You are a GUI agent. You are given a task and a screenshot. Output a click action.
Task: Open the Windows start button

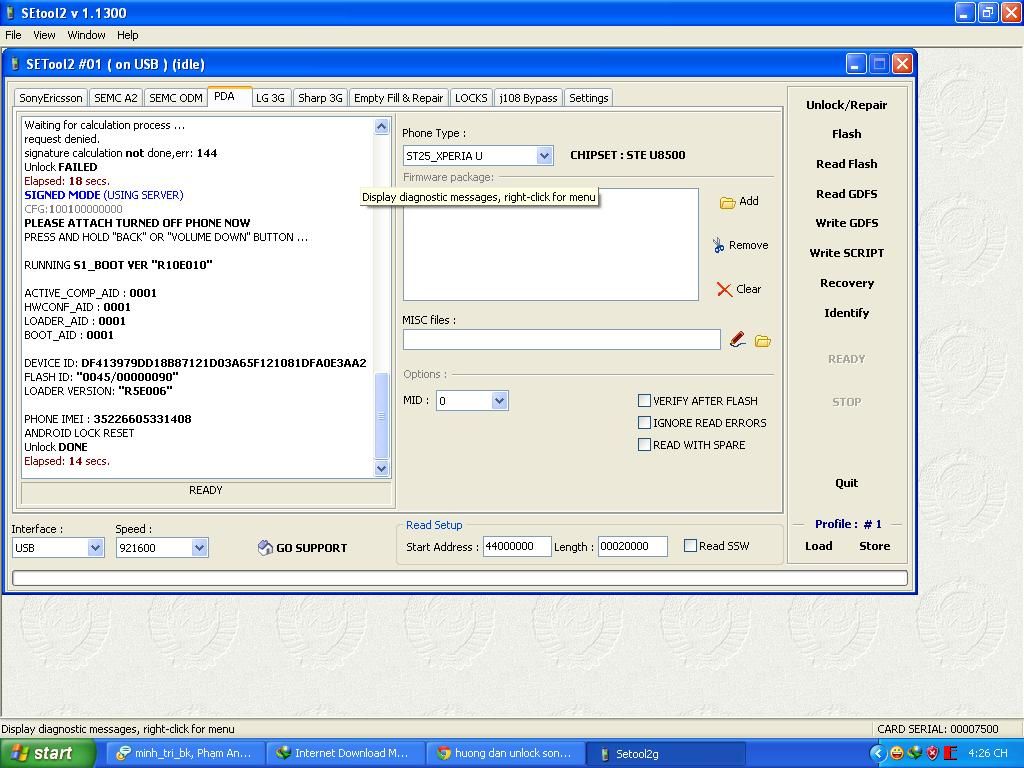(47, 753)
